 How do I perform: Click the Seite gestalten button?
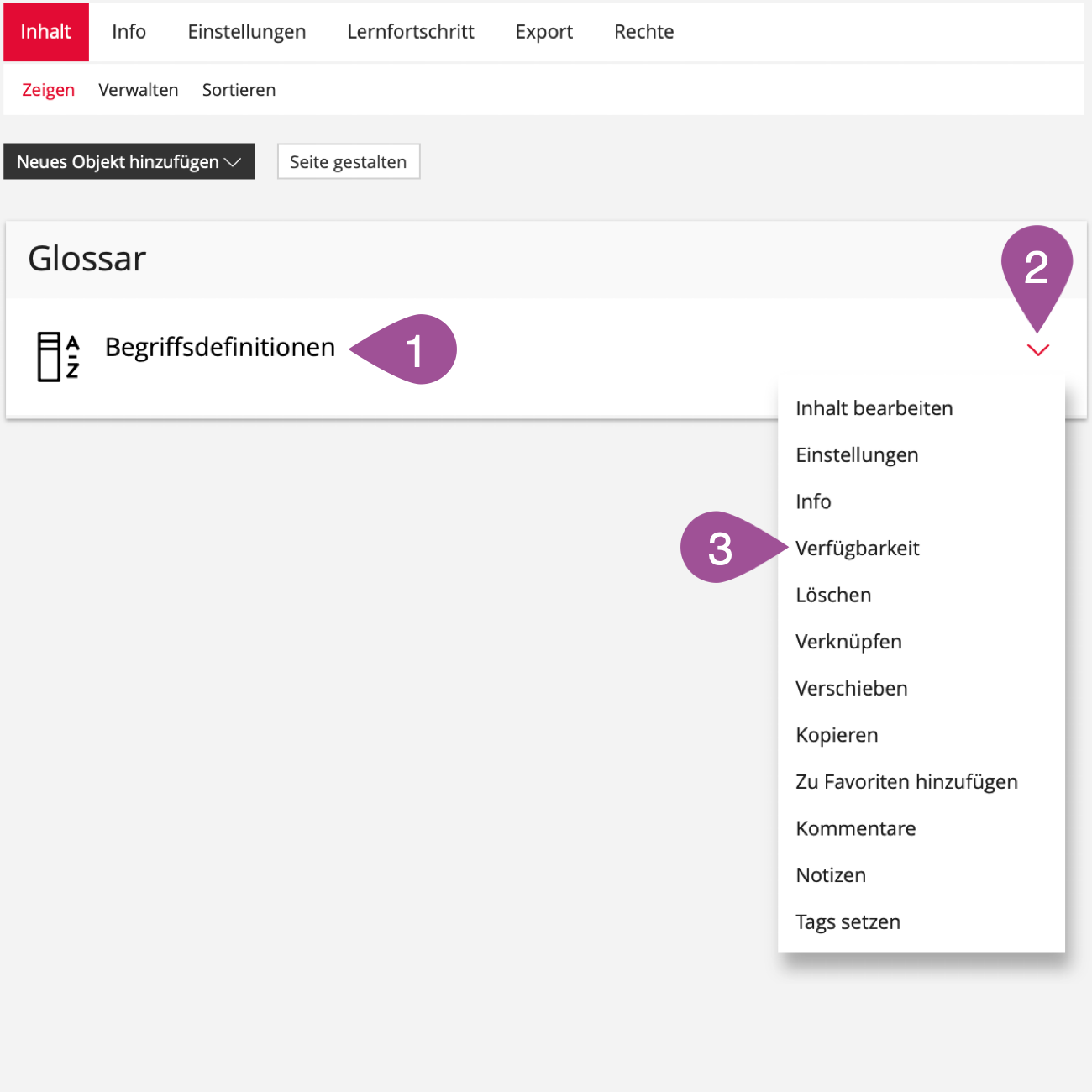click(x=348, y=162)
